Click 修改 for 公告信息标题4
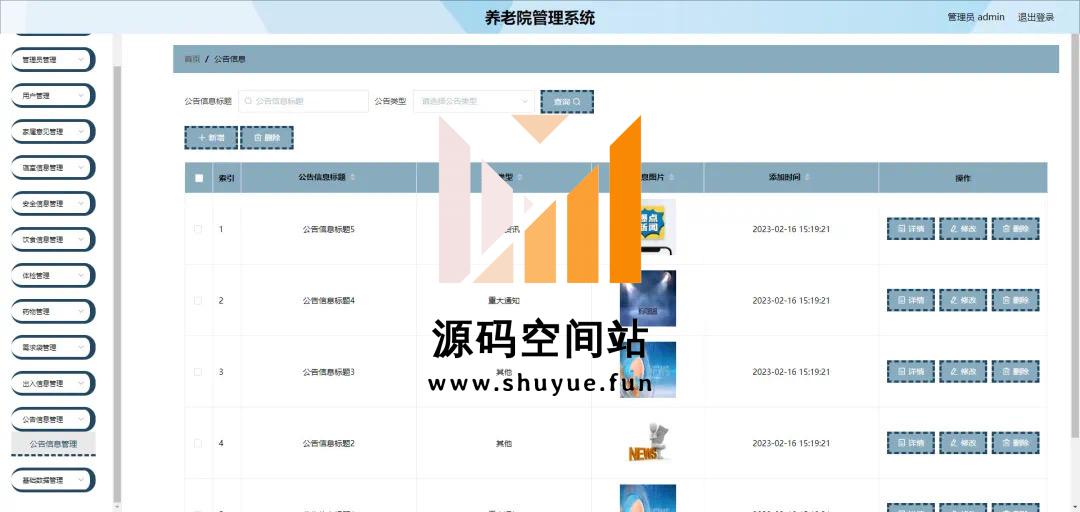The image size is (1080, 512). [x=963, y=300]
